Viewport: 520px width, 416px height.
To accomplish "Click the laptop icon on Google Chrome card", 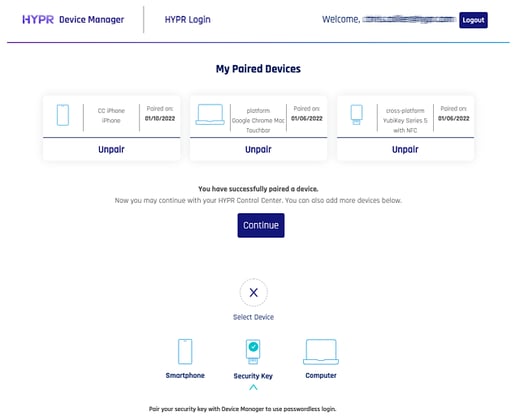I will pyautogui.click(x=210, y=114).
